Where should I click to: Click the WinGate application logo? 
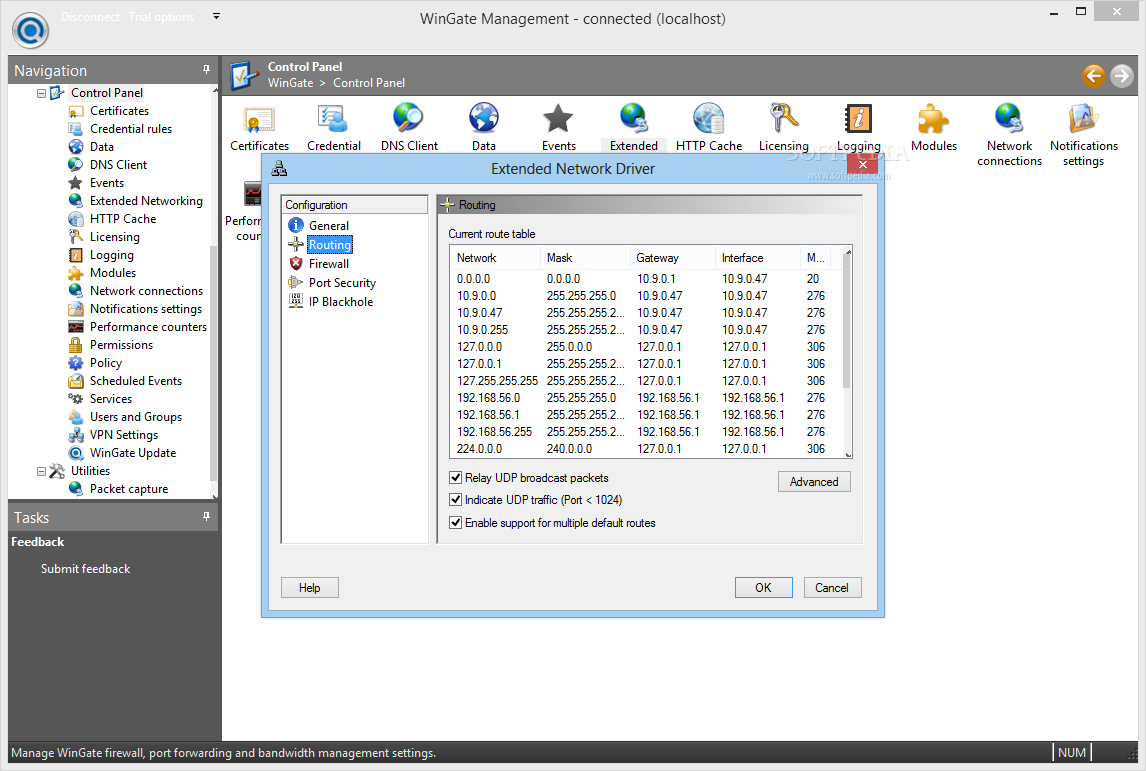point(31,31)
